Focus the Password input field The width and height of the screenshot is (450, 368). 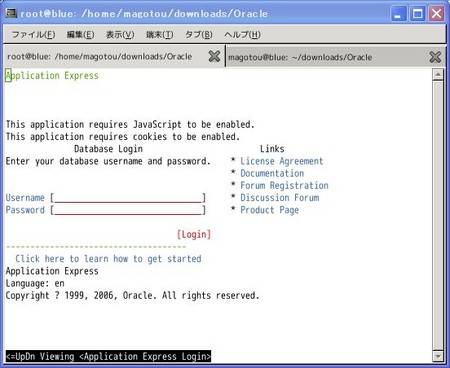(128, 210)
